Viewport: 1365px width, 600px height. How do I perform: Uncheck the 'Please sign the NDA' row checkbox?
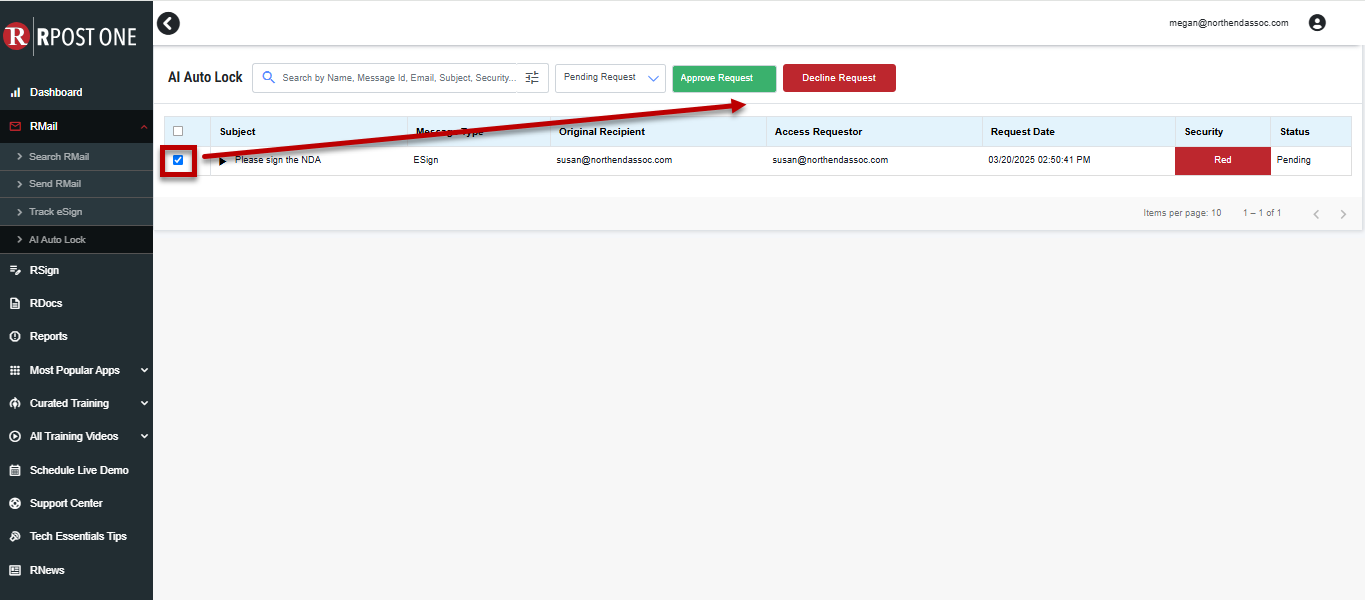click(178, 160)
